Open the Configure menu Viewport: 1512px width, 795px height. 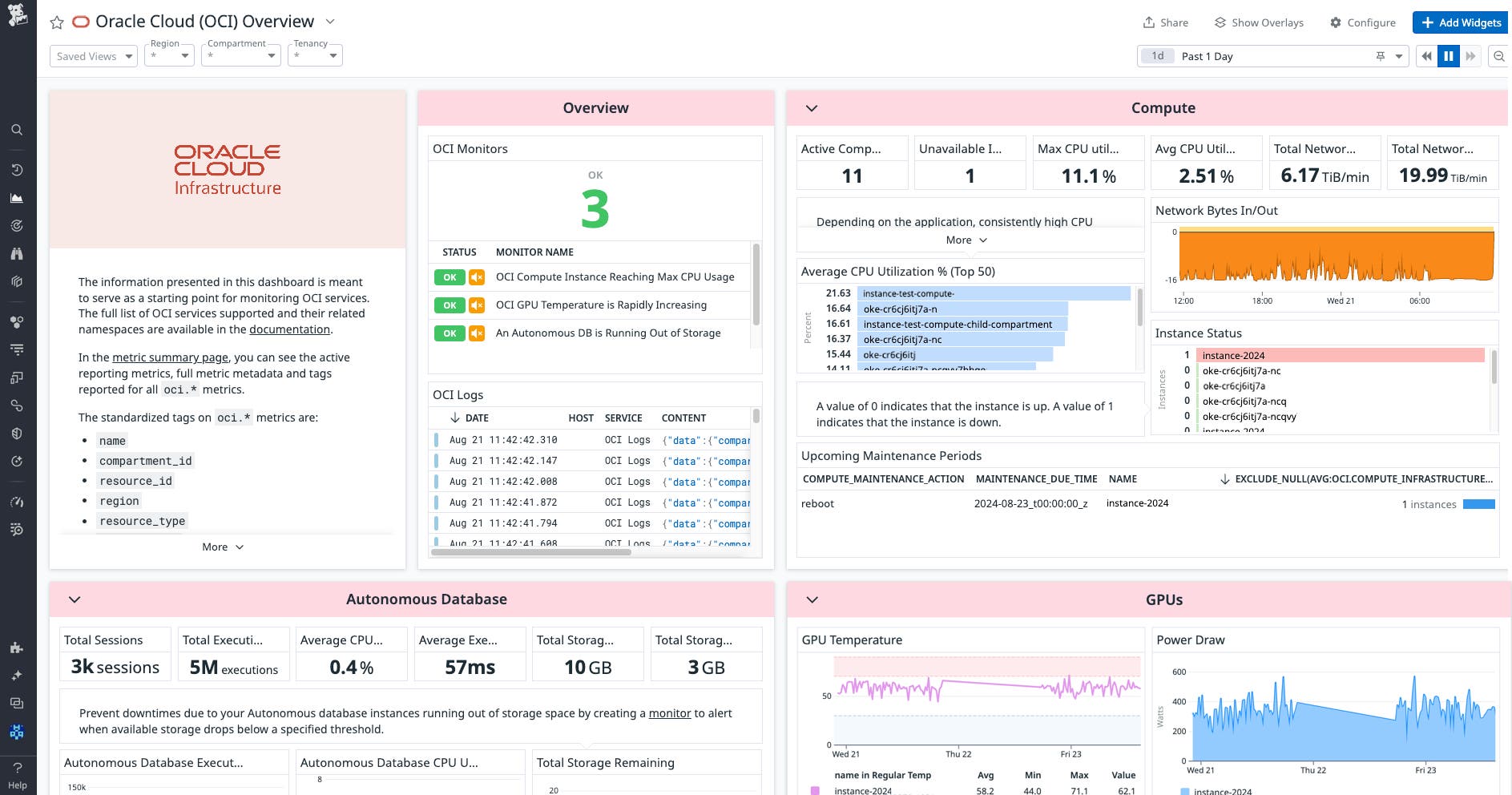pyautogui.click(x=1362, y=22)
